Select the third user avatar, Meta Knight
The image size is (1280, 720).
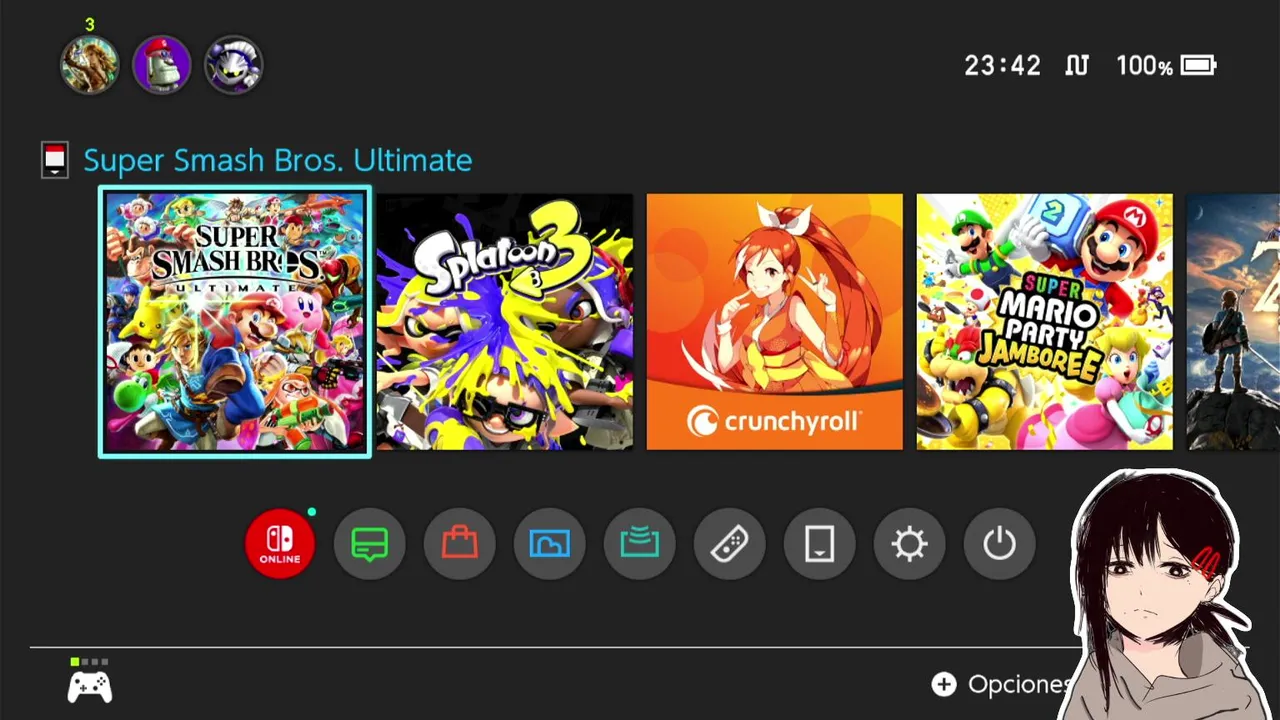click(234, 65)
